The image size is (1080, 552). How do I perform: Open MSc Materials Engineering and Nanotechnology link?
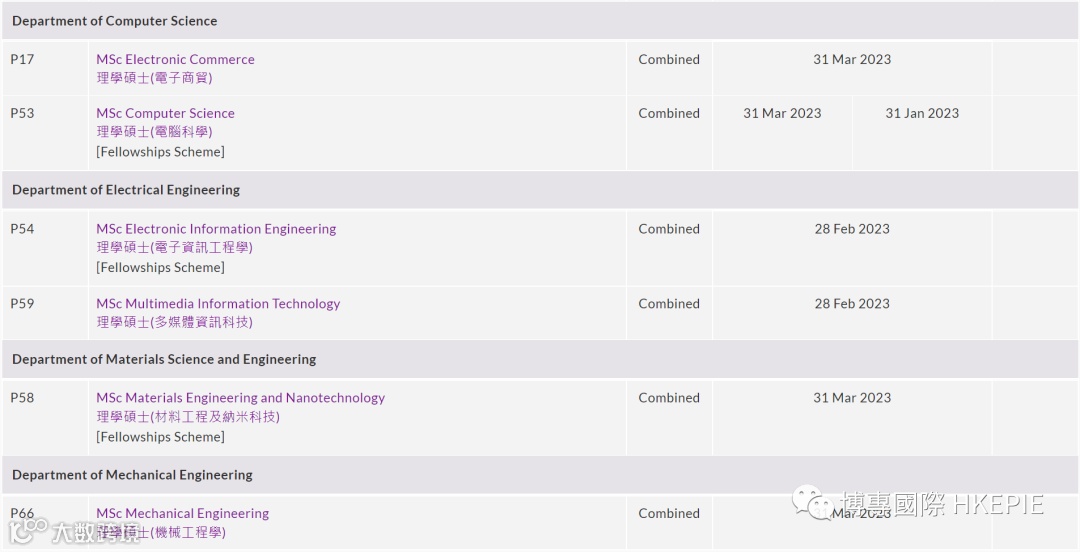(240, 398)
